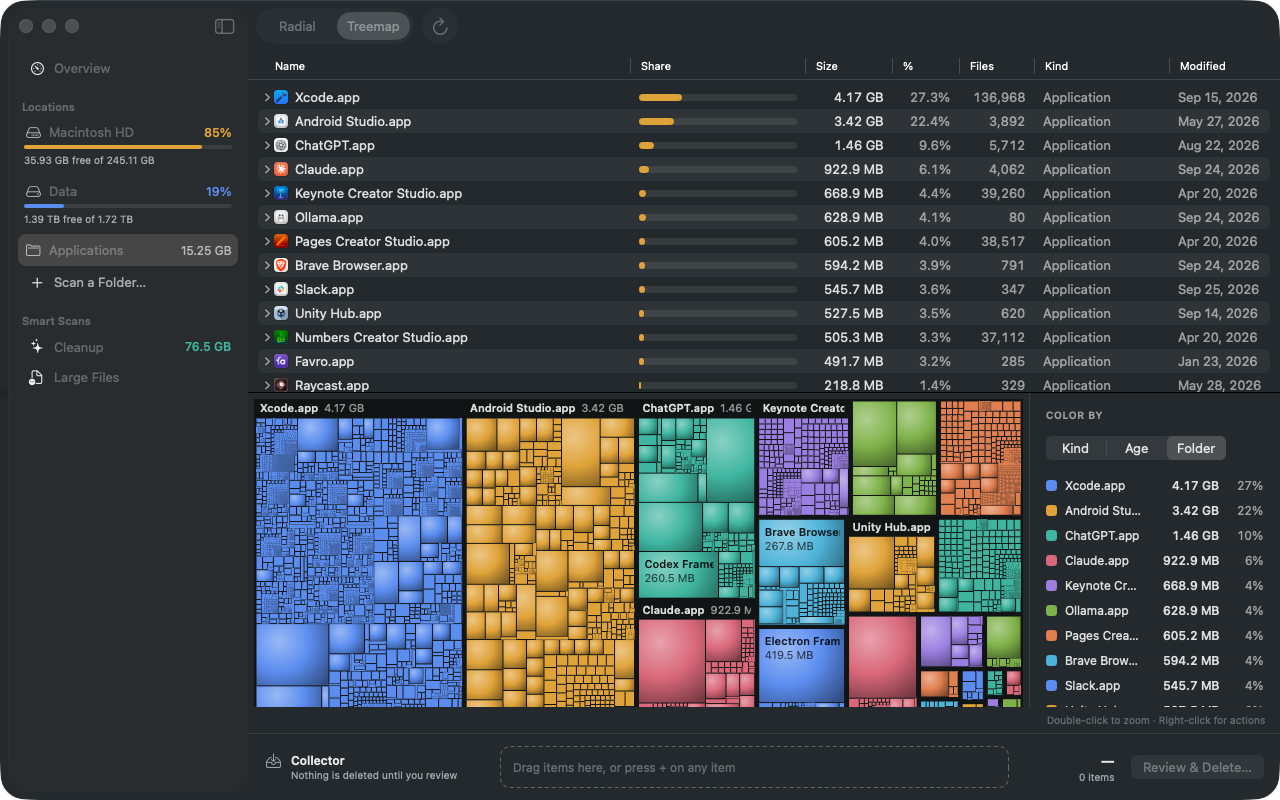
Task: Click the Unity Hub.app icon
Action: pyautogui.click(x=281, y=314)
